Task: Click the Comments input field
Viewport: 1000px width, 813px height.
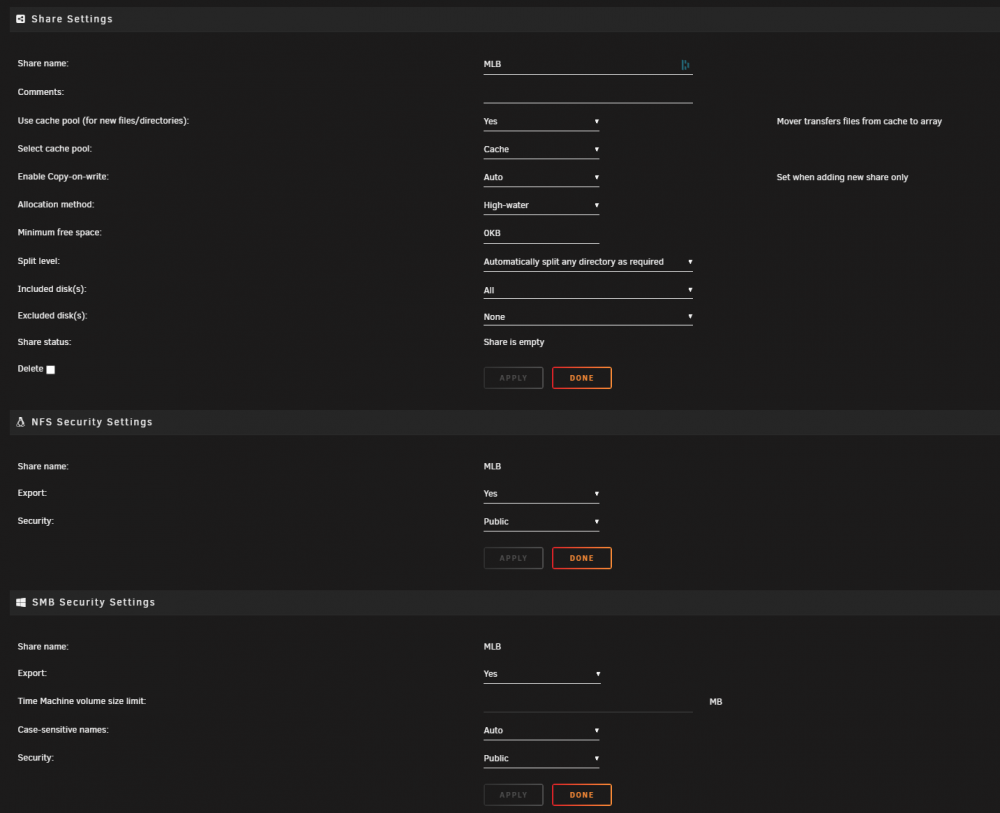Action: [587, 94]
